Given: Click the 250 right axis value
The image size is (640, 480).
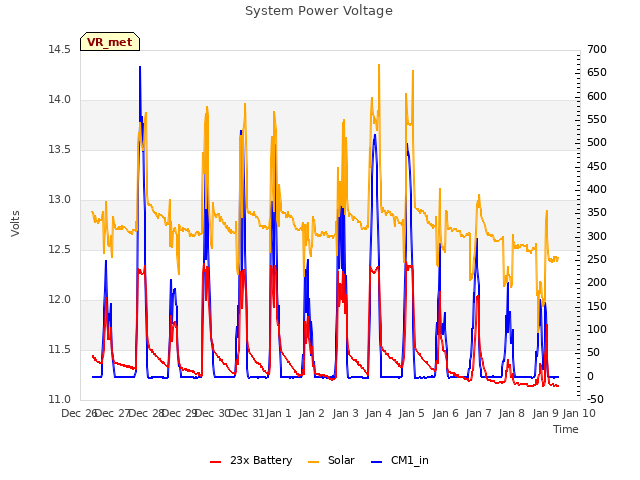Looking at the screenshot, I should point(597,260).
